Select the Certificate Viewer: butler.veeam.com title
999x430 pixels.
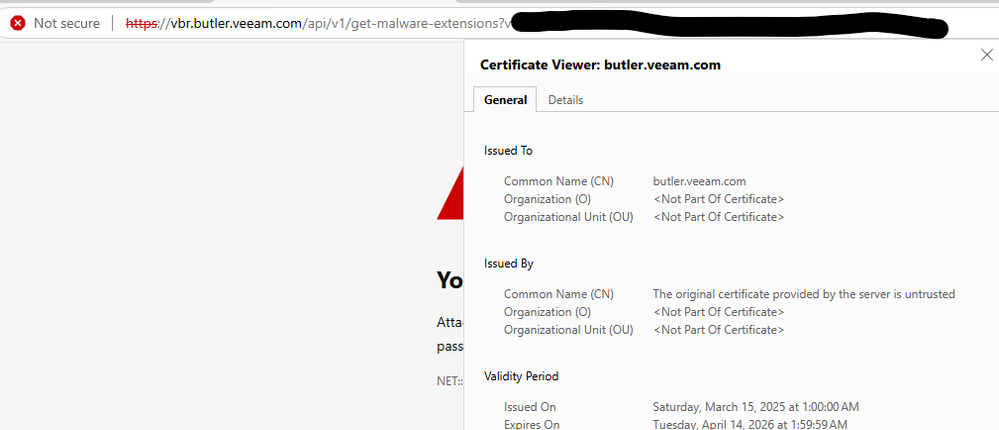click(x=600, y=65)
